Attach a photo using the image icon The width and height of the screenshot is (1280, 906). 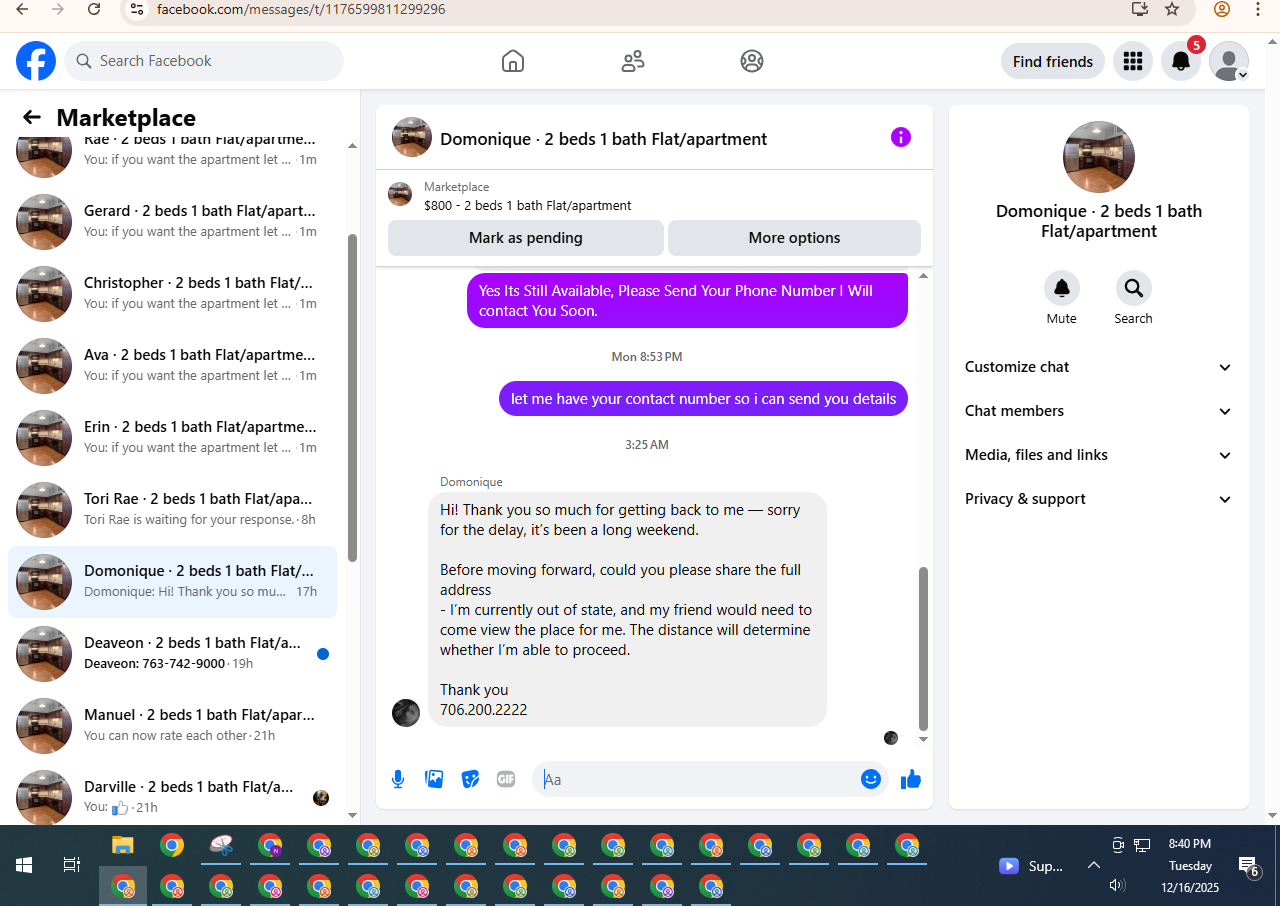click(x=434, y=779)
